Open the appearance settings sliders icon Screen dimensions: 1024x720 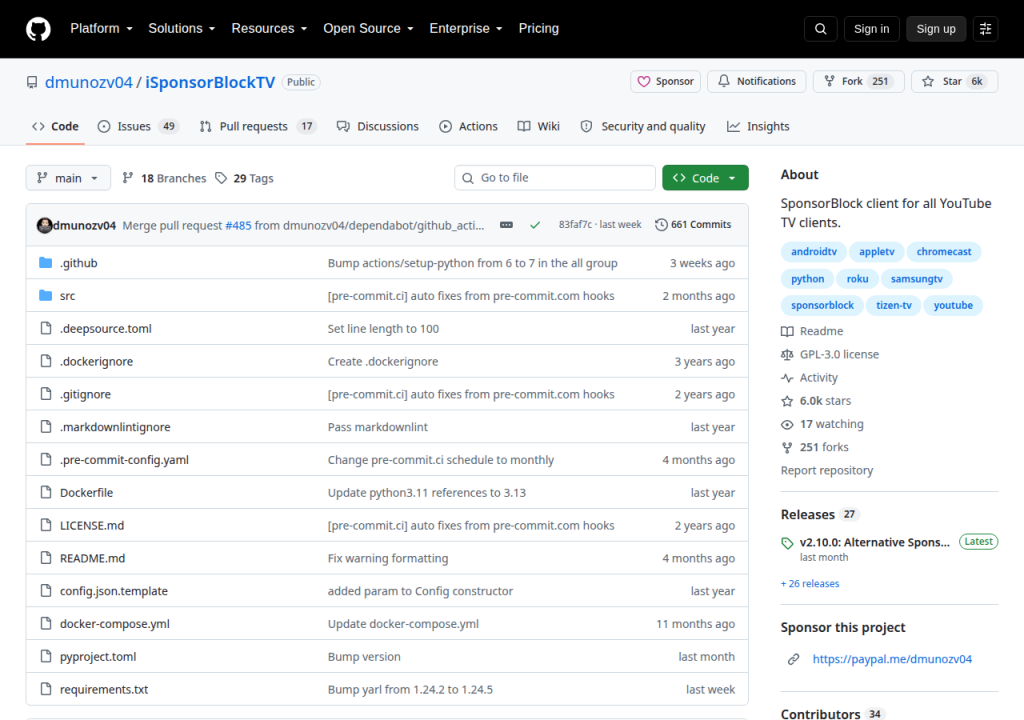pos(985,29)
